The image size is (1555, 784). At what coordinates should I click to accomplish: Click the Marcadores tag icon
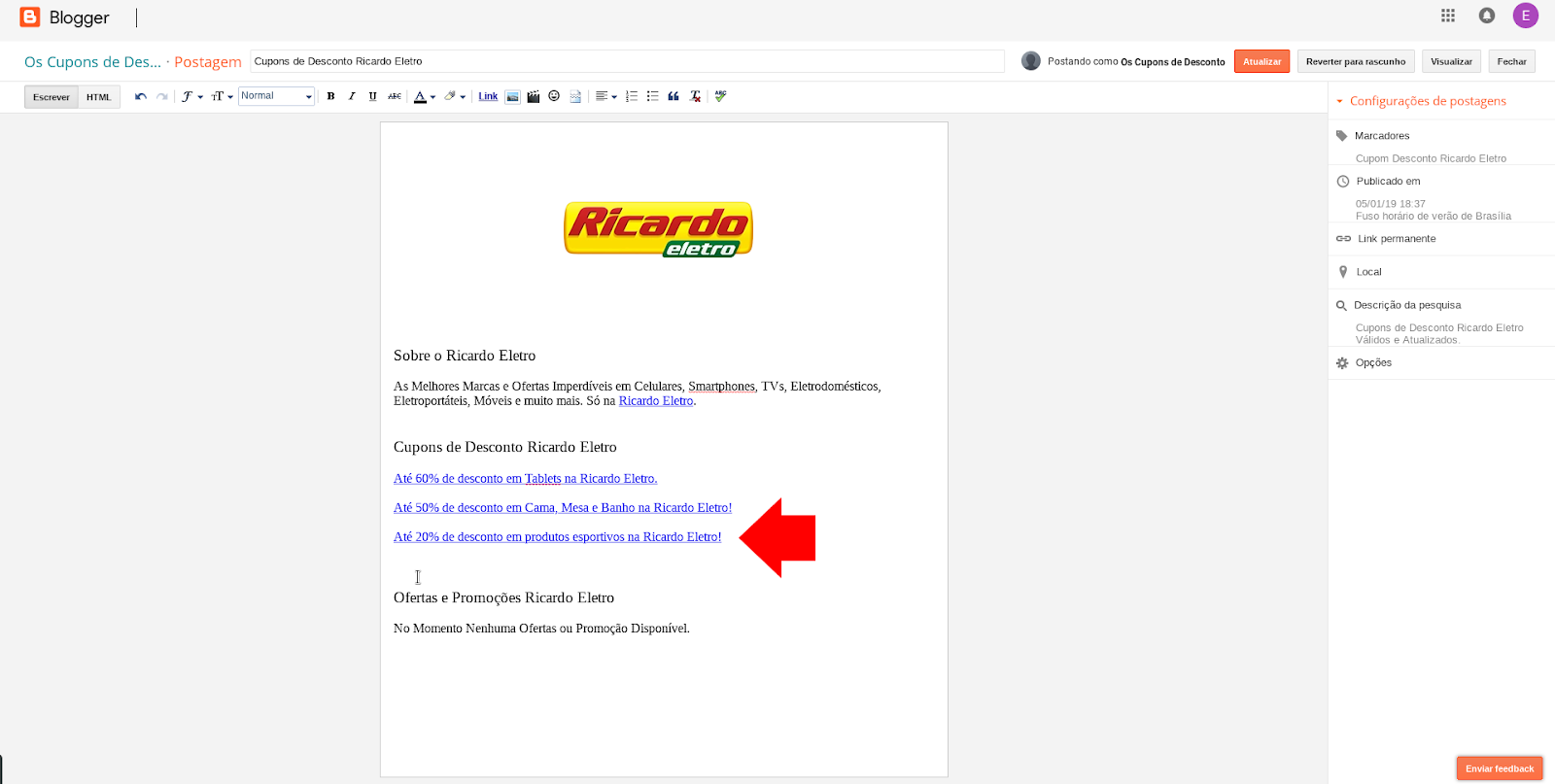pyautogui.click(x=1342, y=136)
